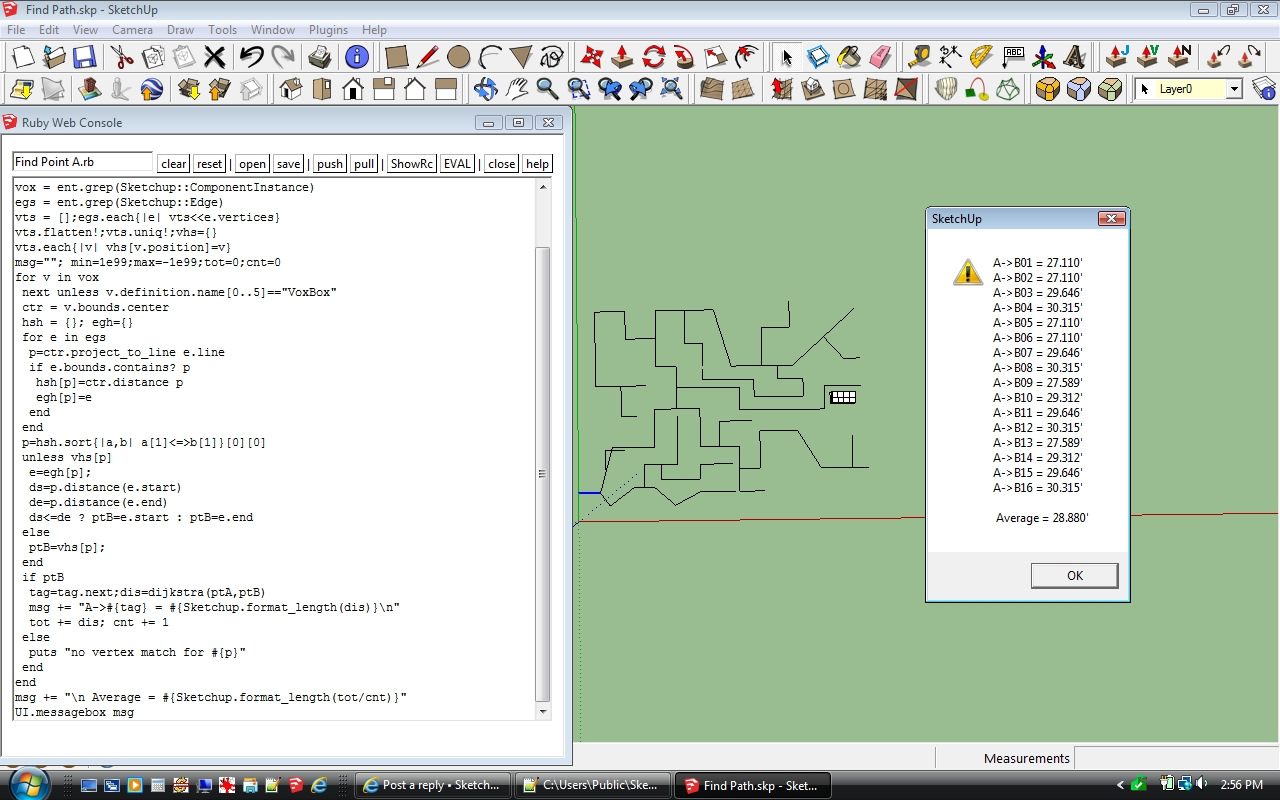The width and height of the screenshot is (1280, 800).
Task: Click the Erase black X icon
Action: [x=215, y=57]
